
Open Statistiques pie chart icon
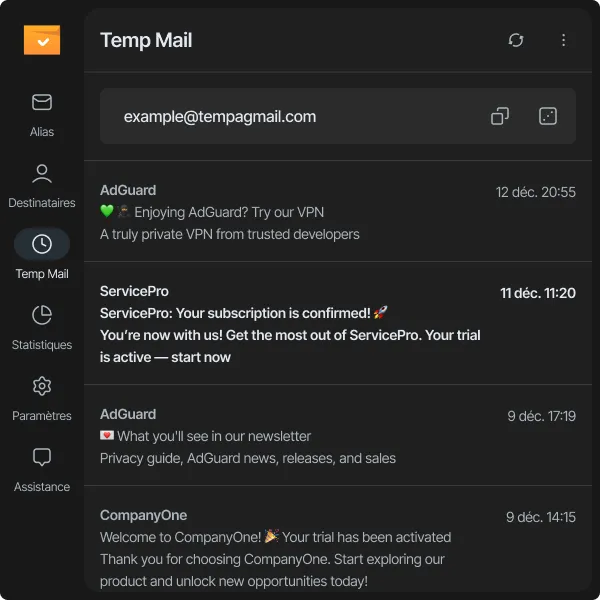[x=42, y=315]
